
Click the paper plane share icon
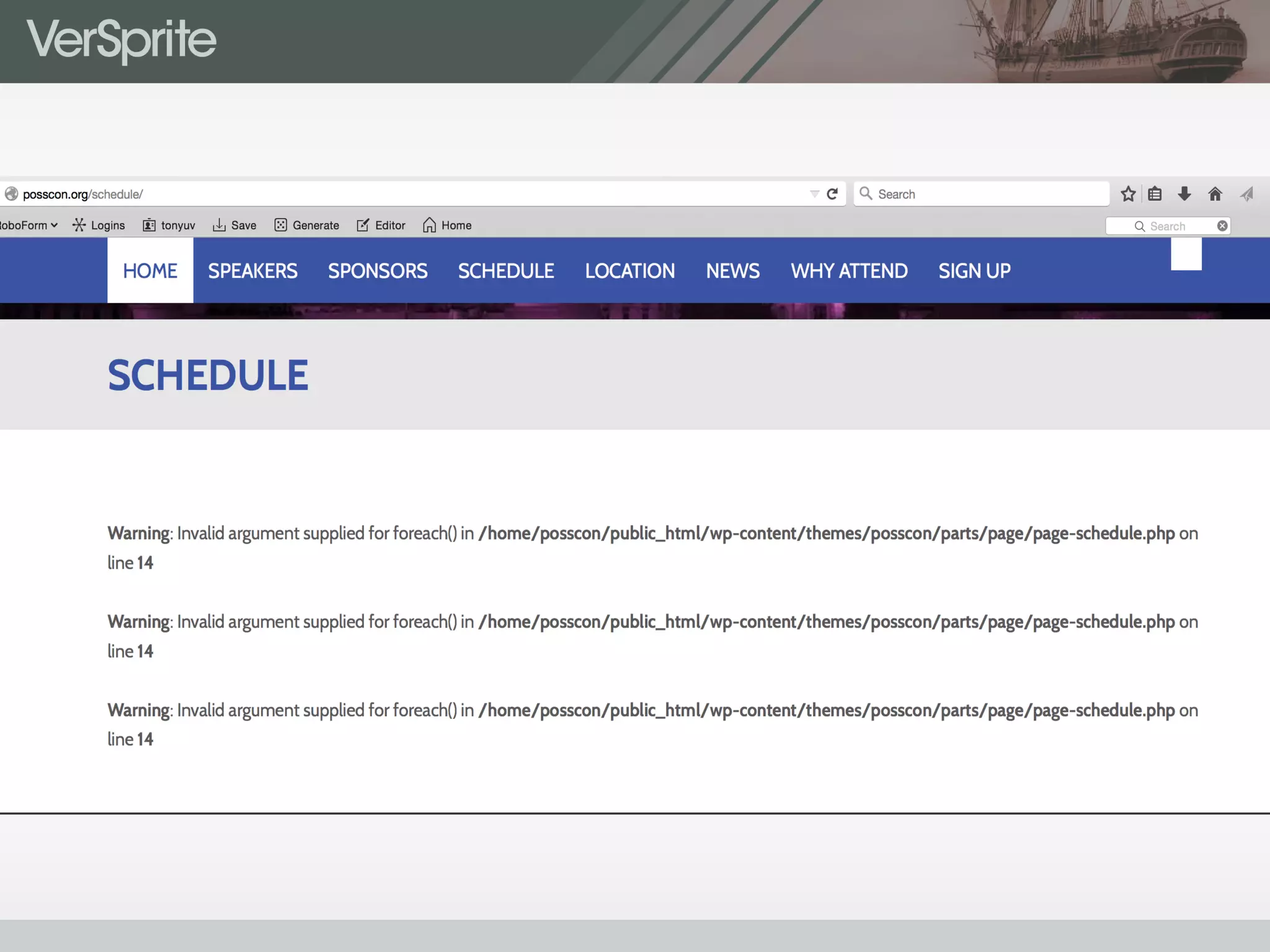click(x=1246, y=194)
